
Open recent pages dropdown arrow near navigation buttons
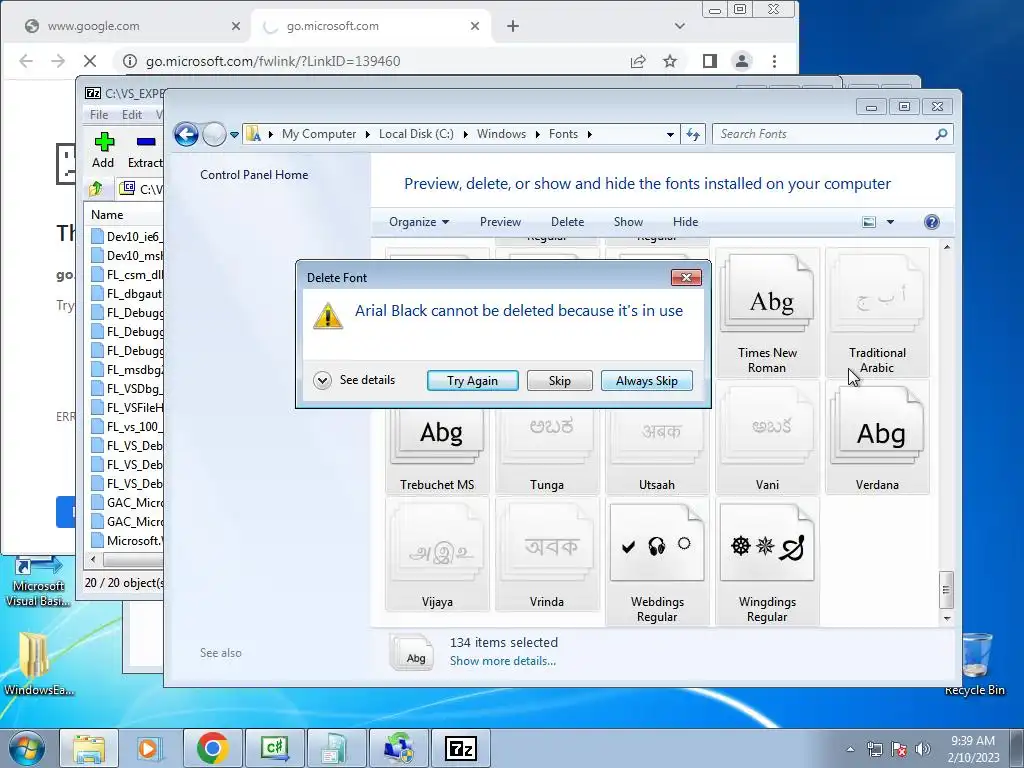[234, 135]
